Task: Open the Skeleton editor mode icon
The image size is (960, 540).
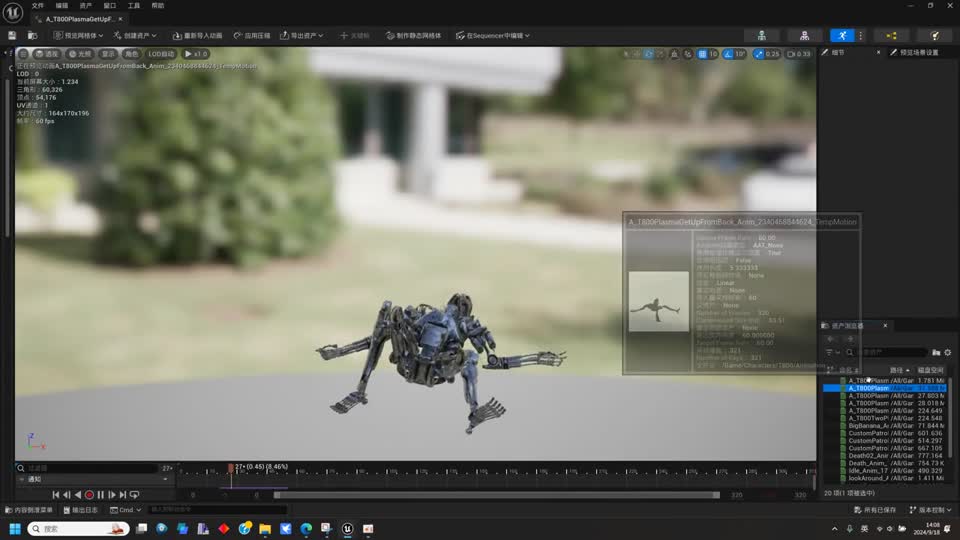Action: (762, 35)
